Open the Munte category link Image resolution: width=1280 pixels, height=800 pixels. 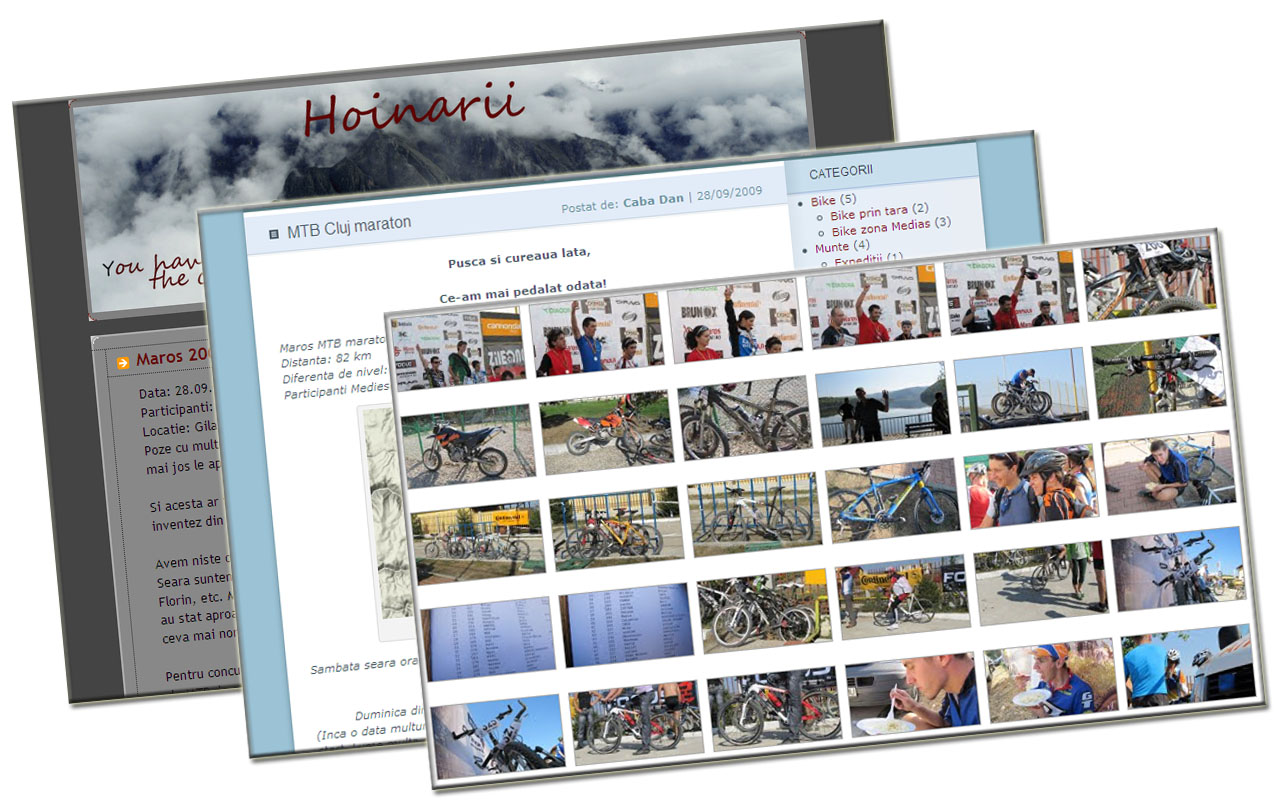coord(831,246)
